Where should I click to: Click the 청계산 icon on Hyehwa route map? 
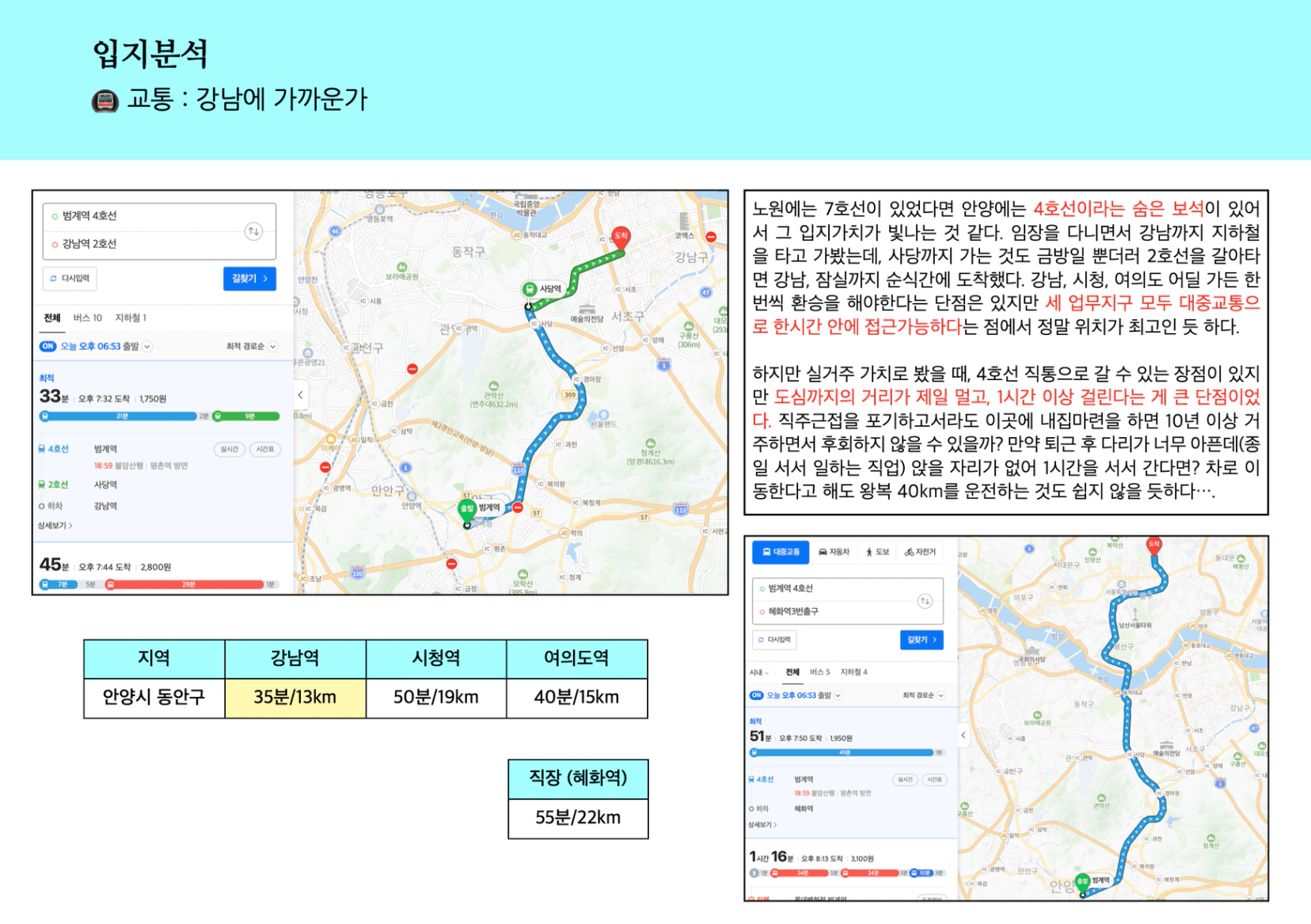[1210, 838]
